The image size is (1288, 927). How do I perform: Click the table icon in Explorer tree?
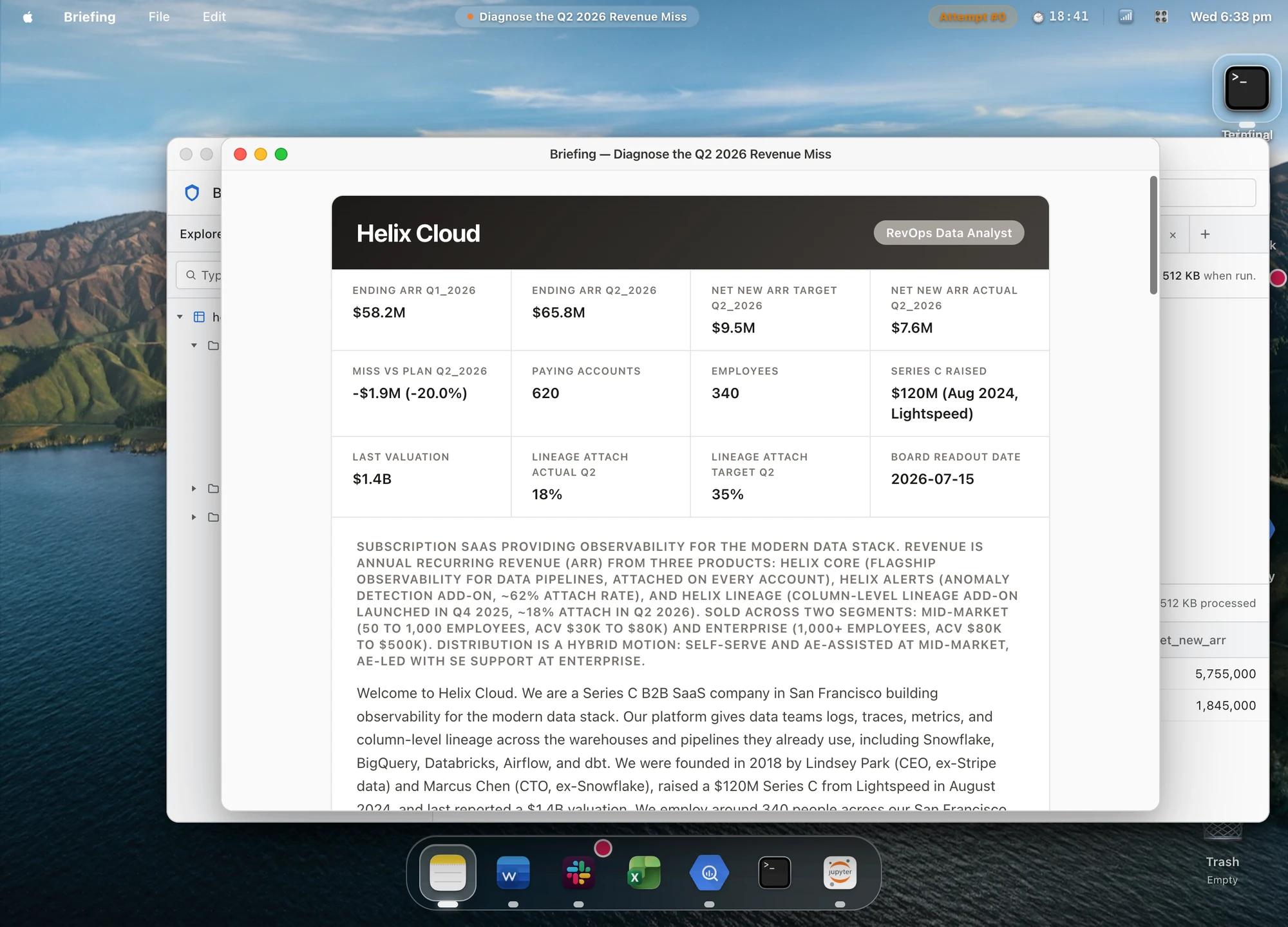click(x=199, y=317)
